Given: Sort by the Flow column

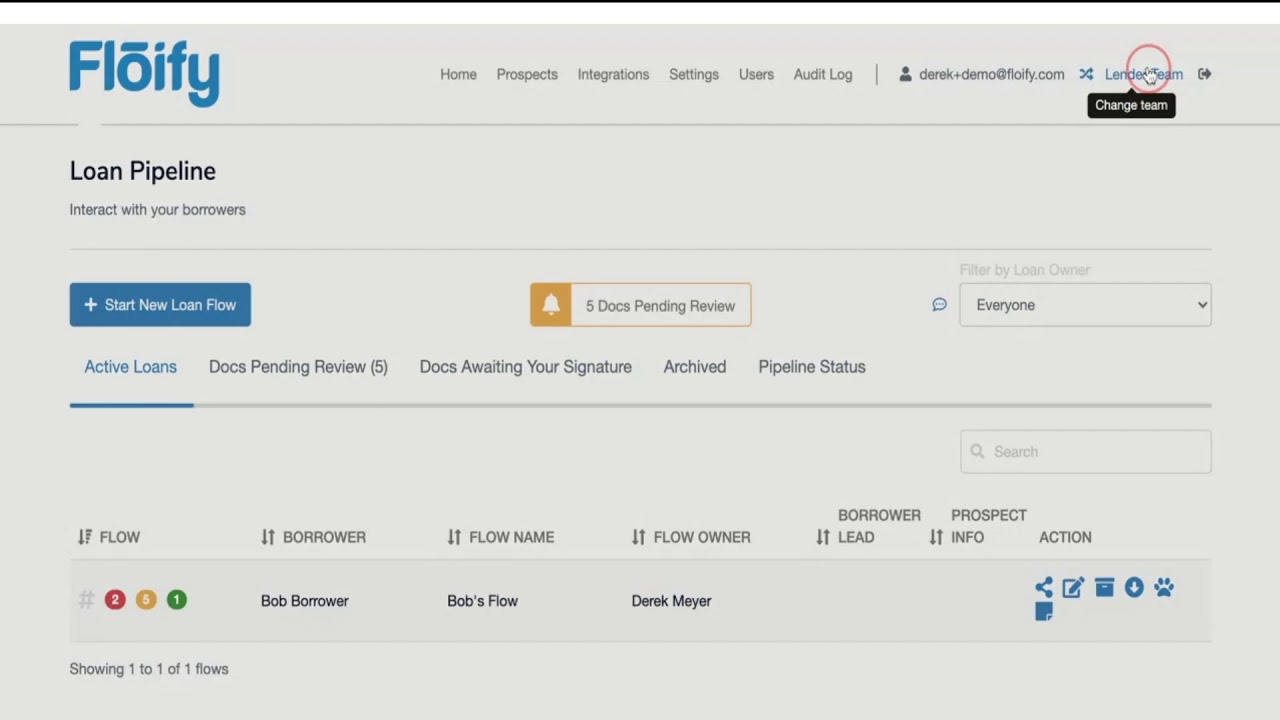Looking at the screenshot, I should click(109, 537).
